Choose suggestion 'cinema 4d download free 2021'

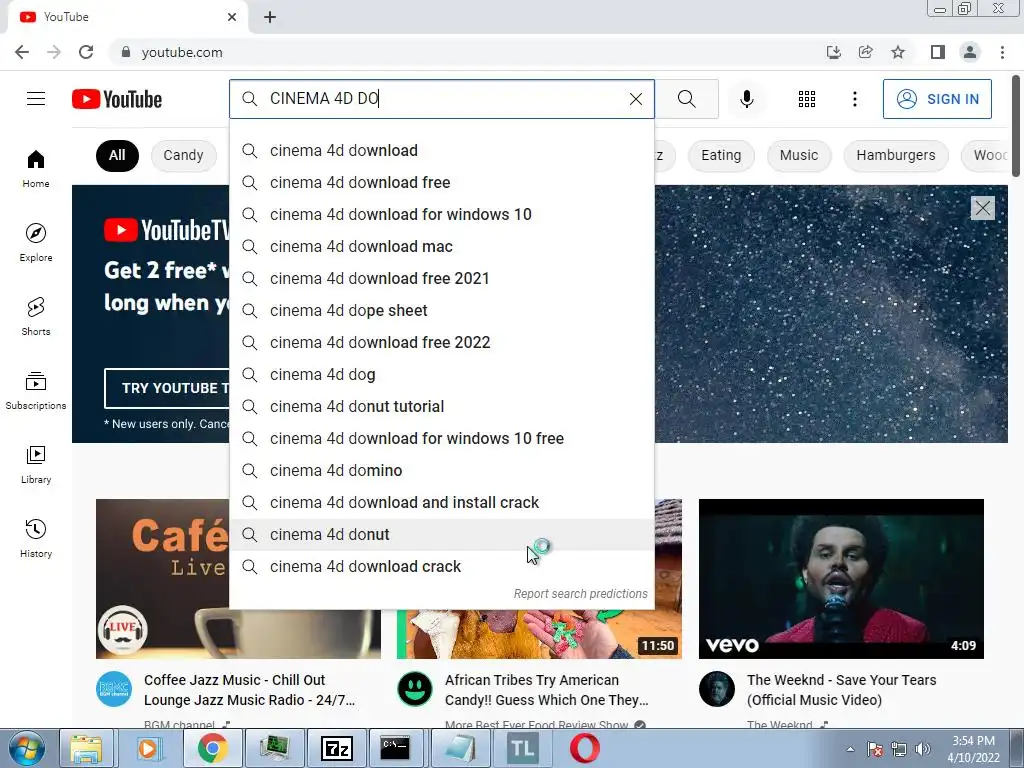click(442, 278)
